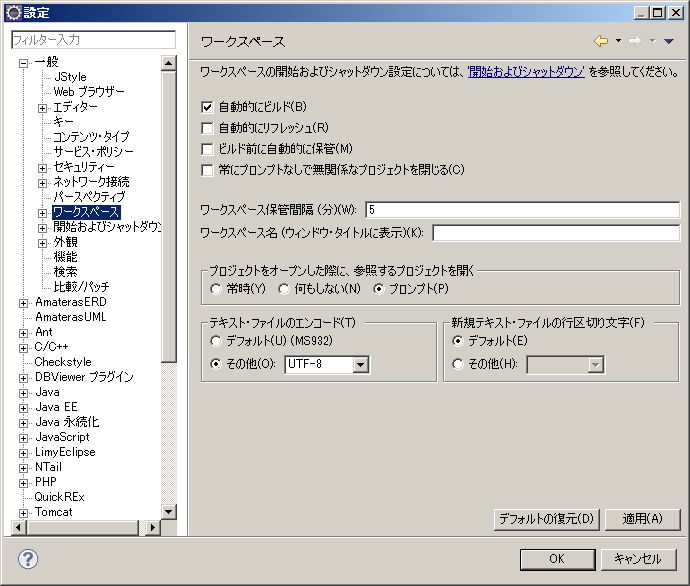Select Checkstyle in the tree

tap(63, 362)
